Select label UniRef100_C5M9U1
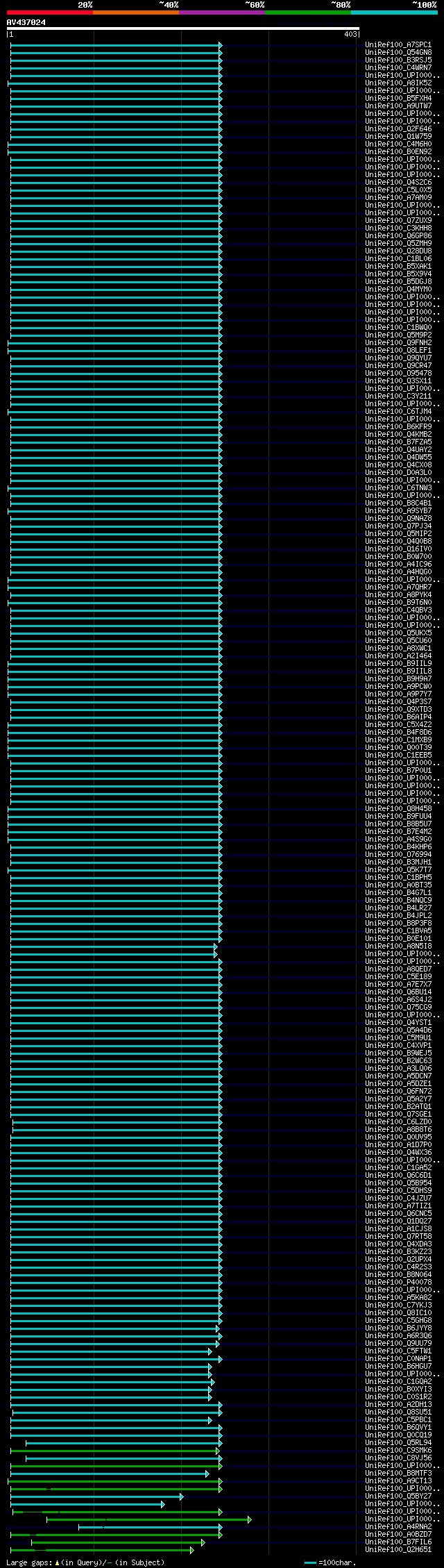The height and width of the screenshot is (1568, 444). [x=398, y=1037]
